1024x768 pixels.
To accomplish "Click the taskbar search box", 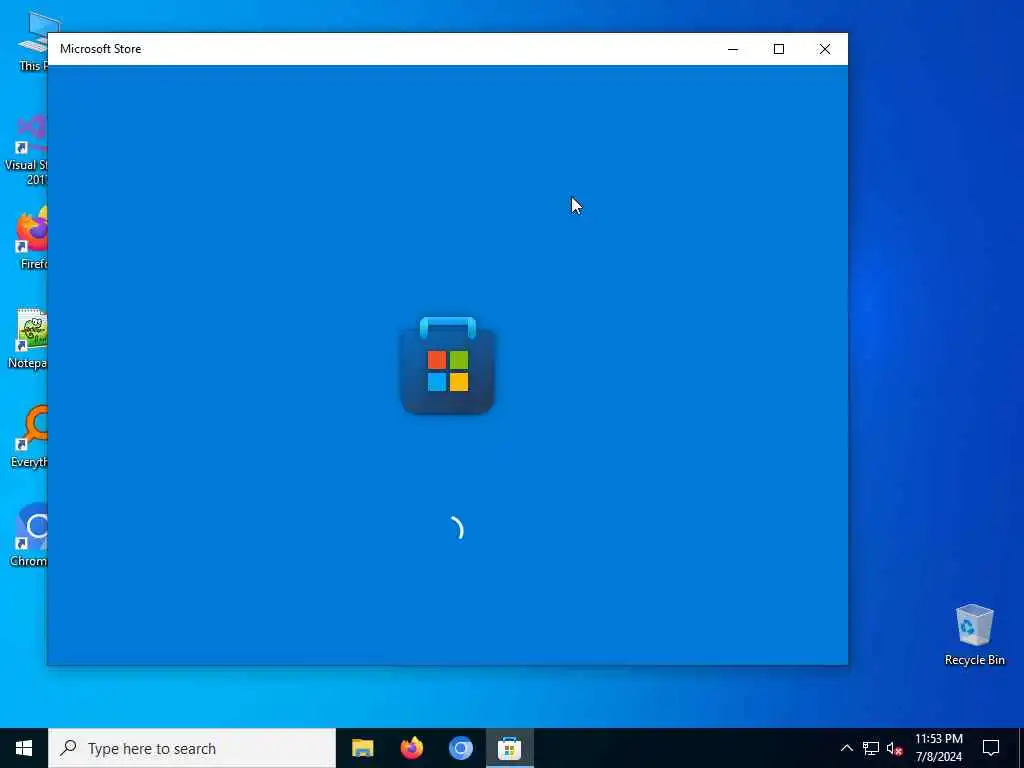I will [191, 748].
